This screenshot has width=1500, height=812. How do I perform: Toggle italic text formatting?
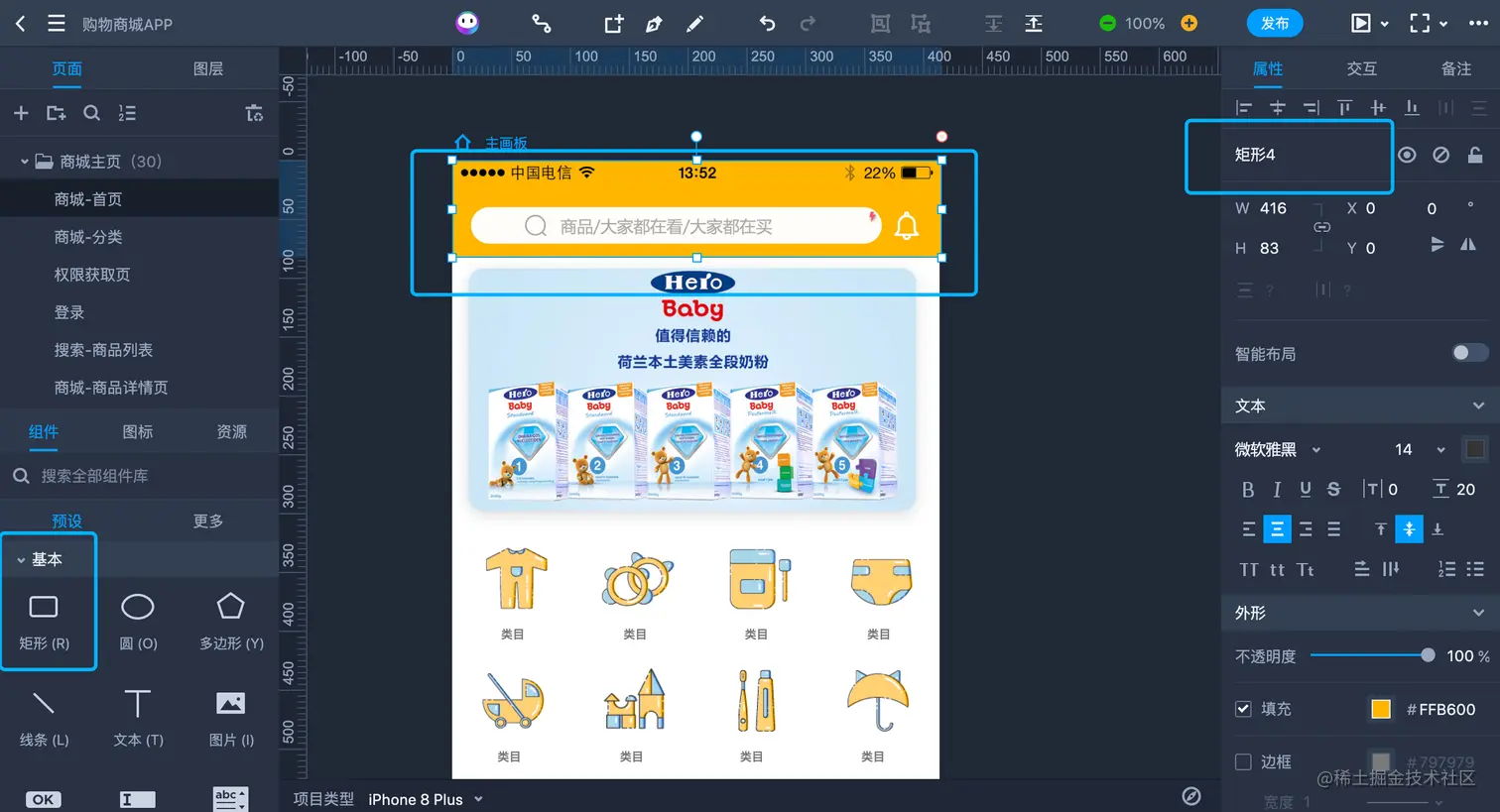1277,489
